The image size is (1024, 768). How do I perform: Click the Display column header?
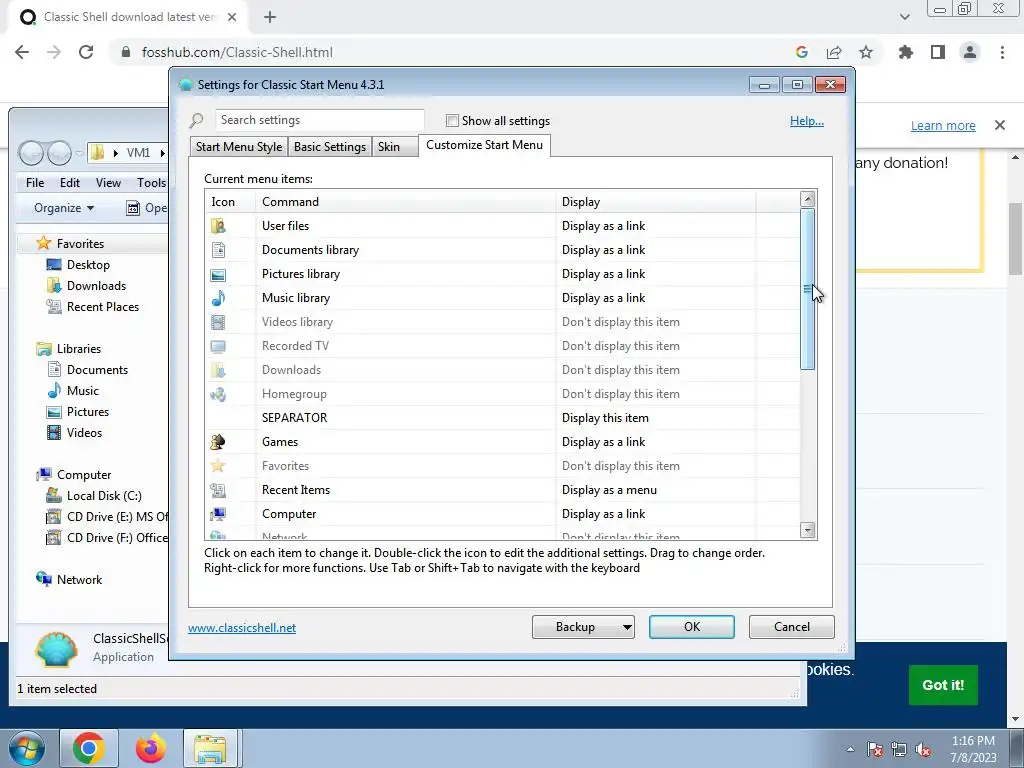pyautogui.click(x=655, y=202)
